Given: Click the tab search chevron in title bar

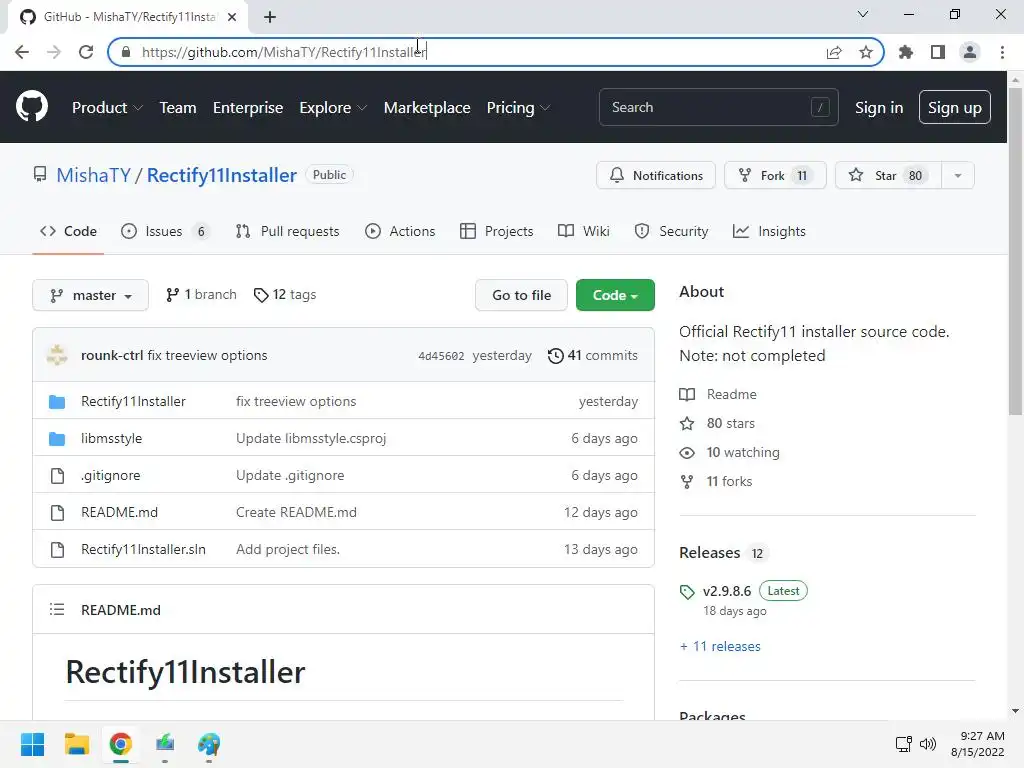Looking at the screenshot, I should click(863, 14).
